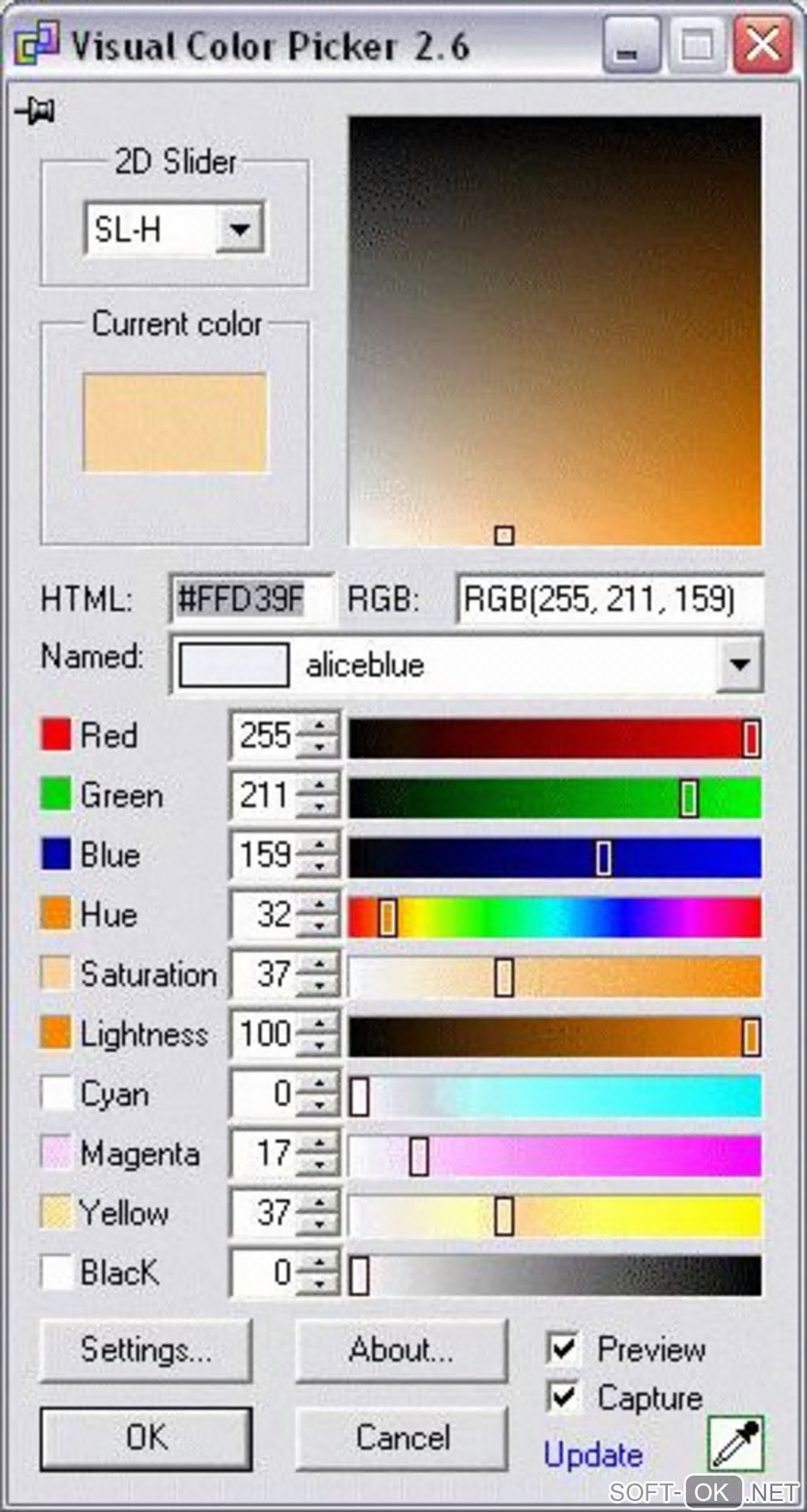Click the Magenta indicator square
Viewport: 807px width, 1512px height.
[x=55, y=1153]
